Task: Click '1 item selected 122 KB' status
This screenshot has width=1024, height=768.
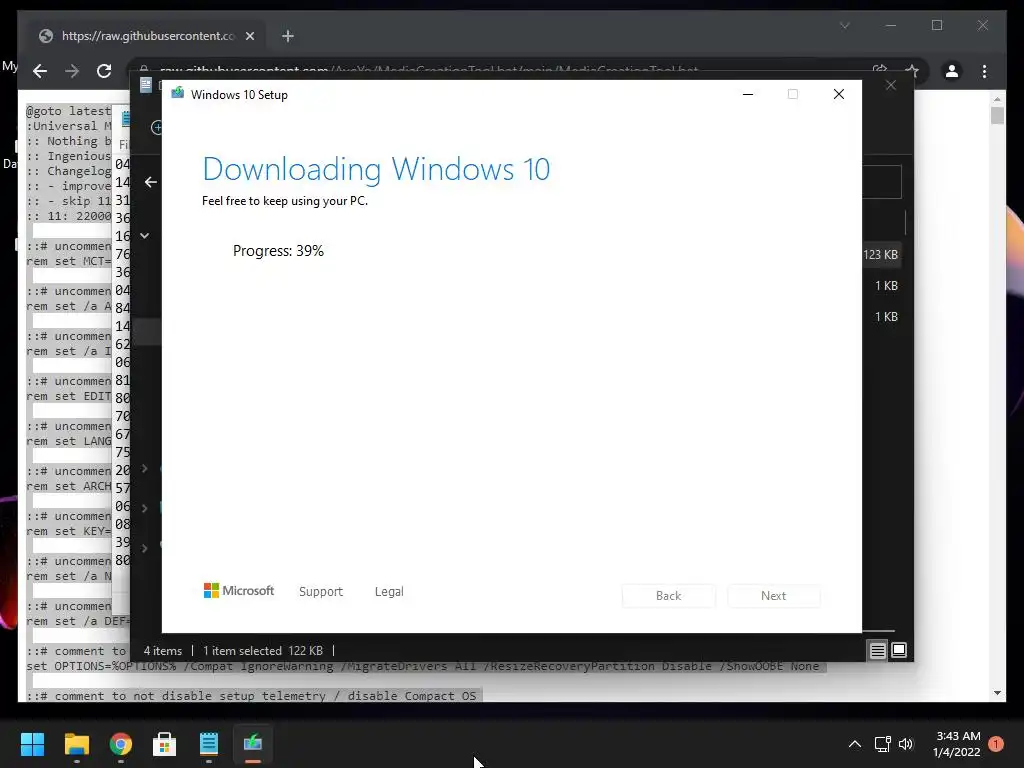Action: (263, 650)
